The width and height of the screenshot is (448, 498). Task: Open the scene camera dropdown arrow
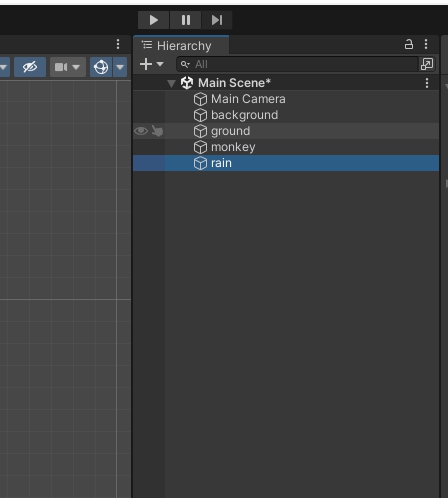pyautogui.click(x=76, y=67)
